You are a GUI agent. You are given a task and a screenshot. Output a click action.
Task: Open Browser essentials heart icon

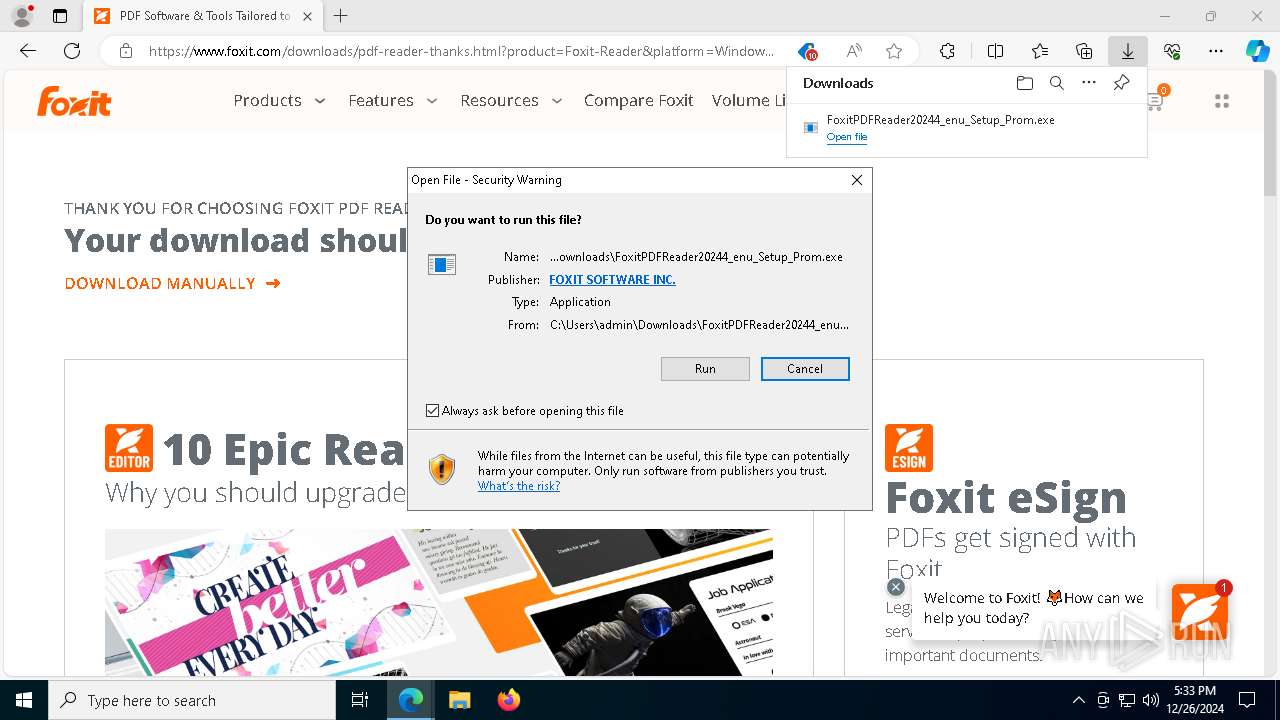point(1172,51)
